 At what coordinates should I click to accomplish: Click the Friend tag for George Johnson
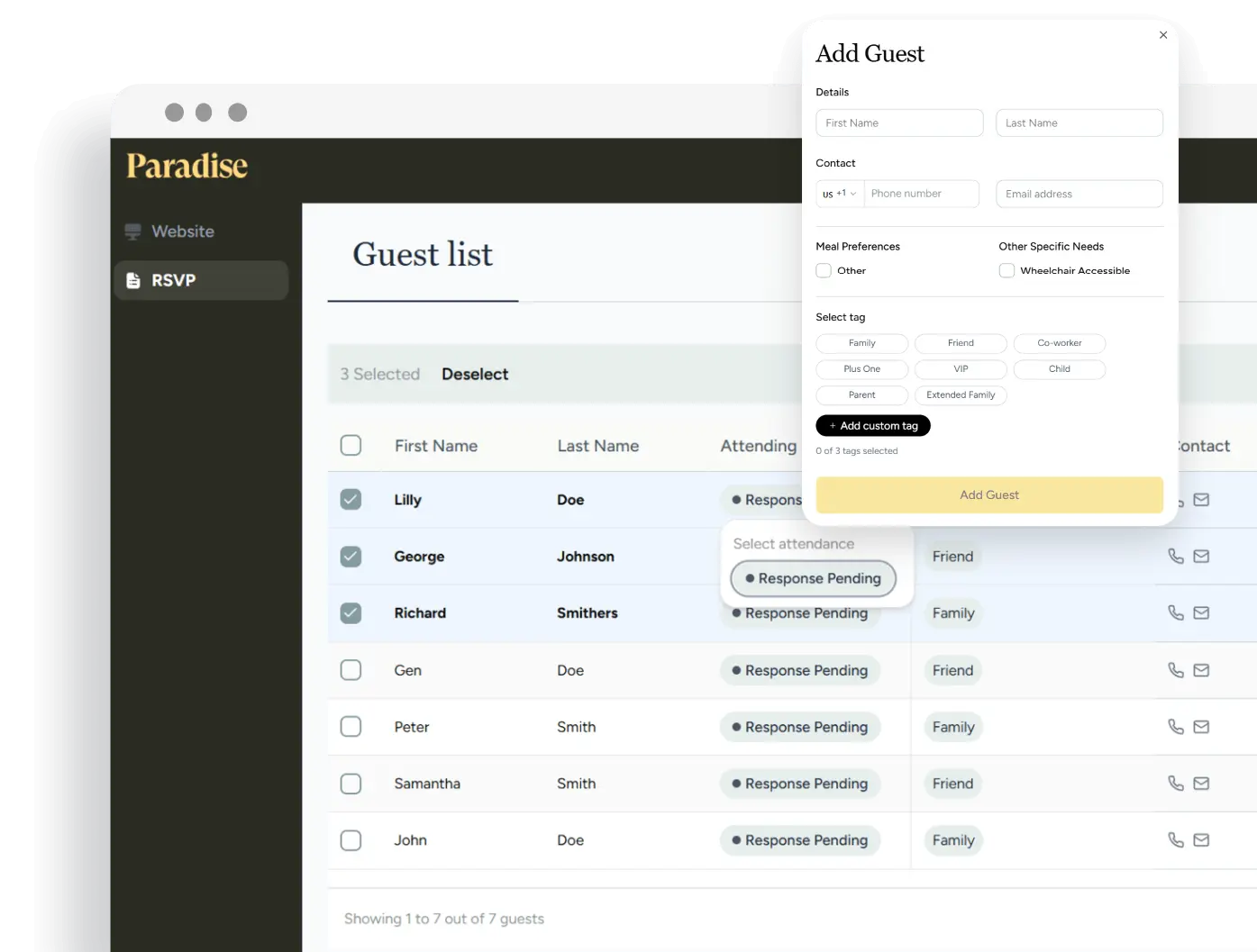pyautogui.click(x=952, y=557)
